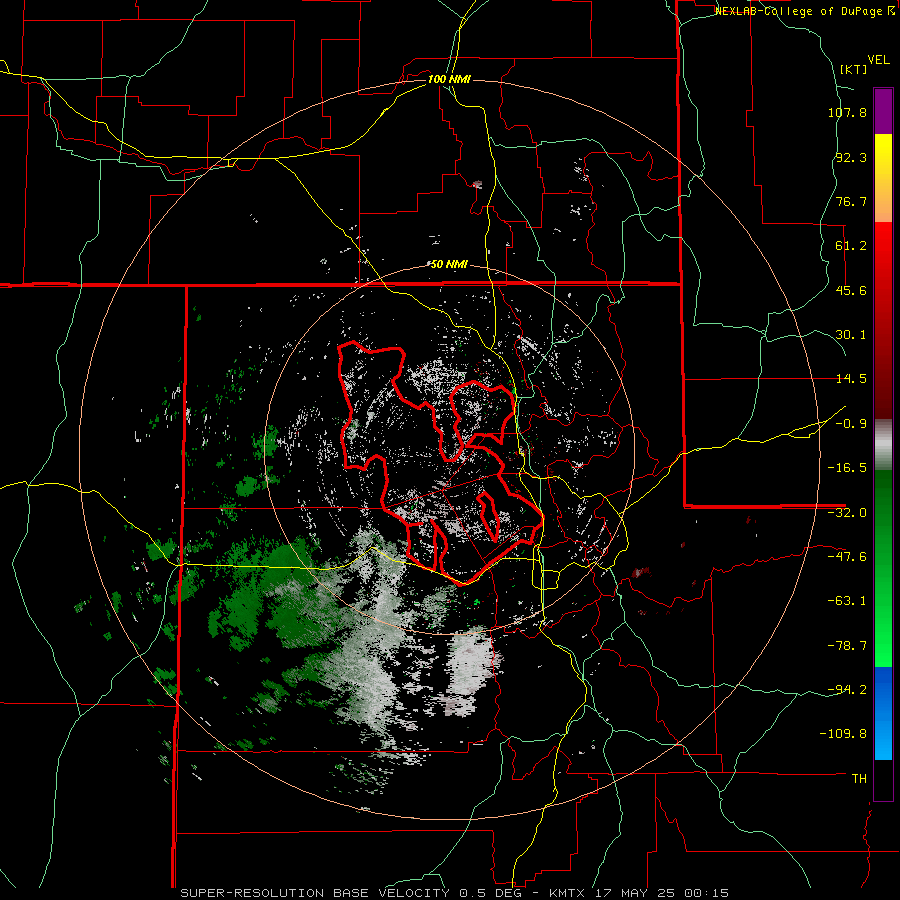The image size is (900, 900).
Task: Click the 92.3 scale value
Action: pos(851,157)
